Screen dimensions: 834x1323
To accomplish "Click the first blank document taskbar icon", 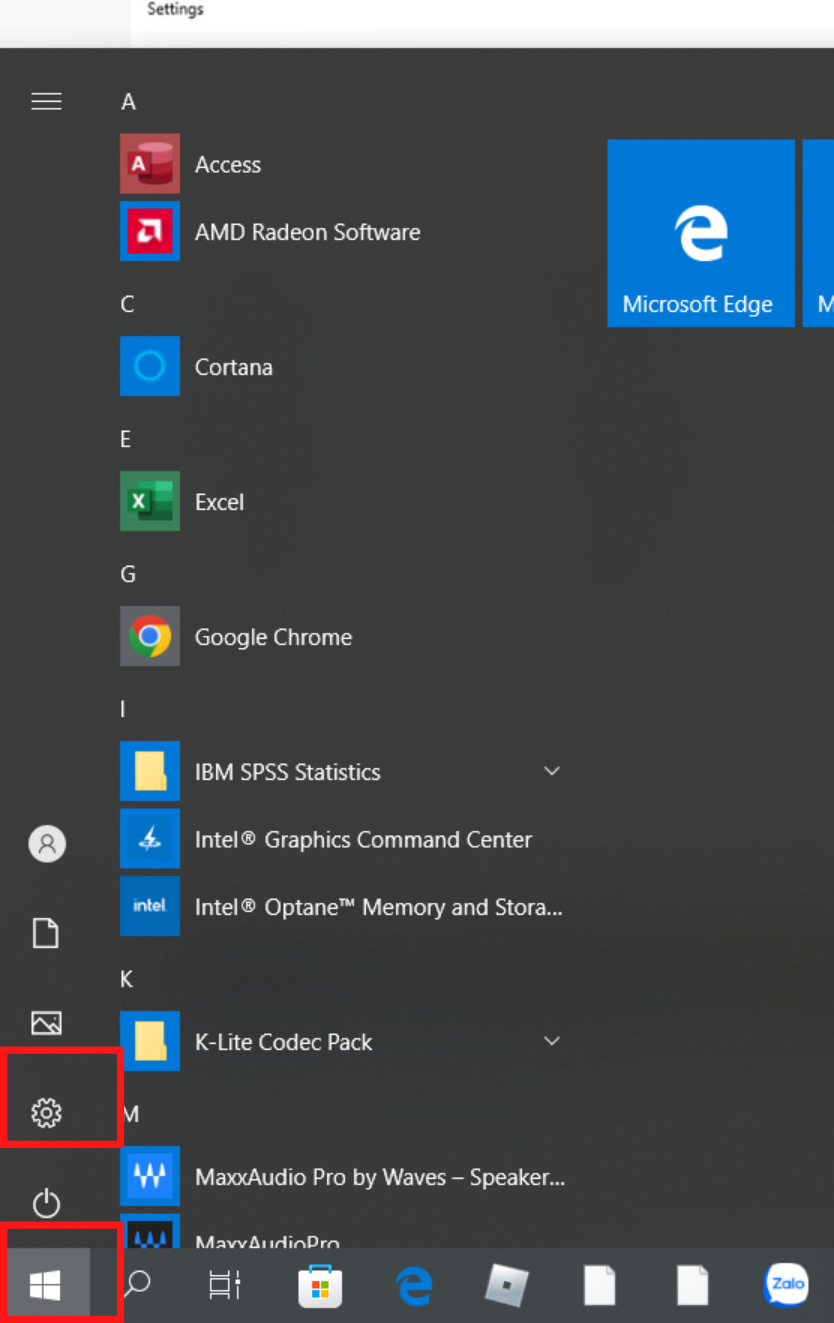I will pyautogui.click(x=600, y=1285).
